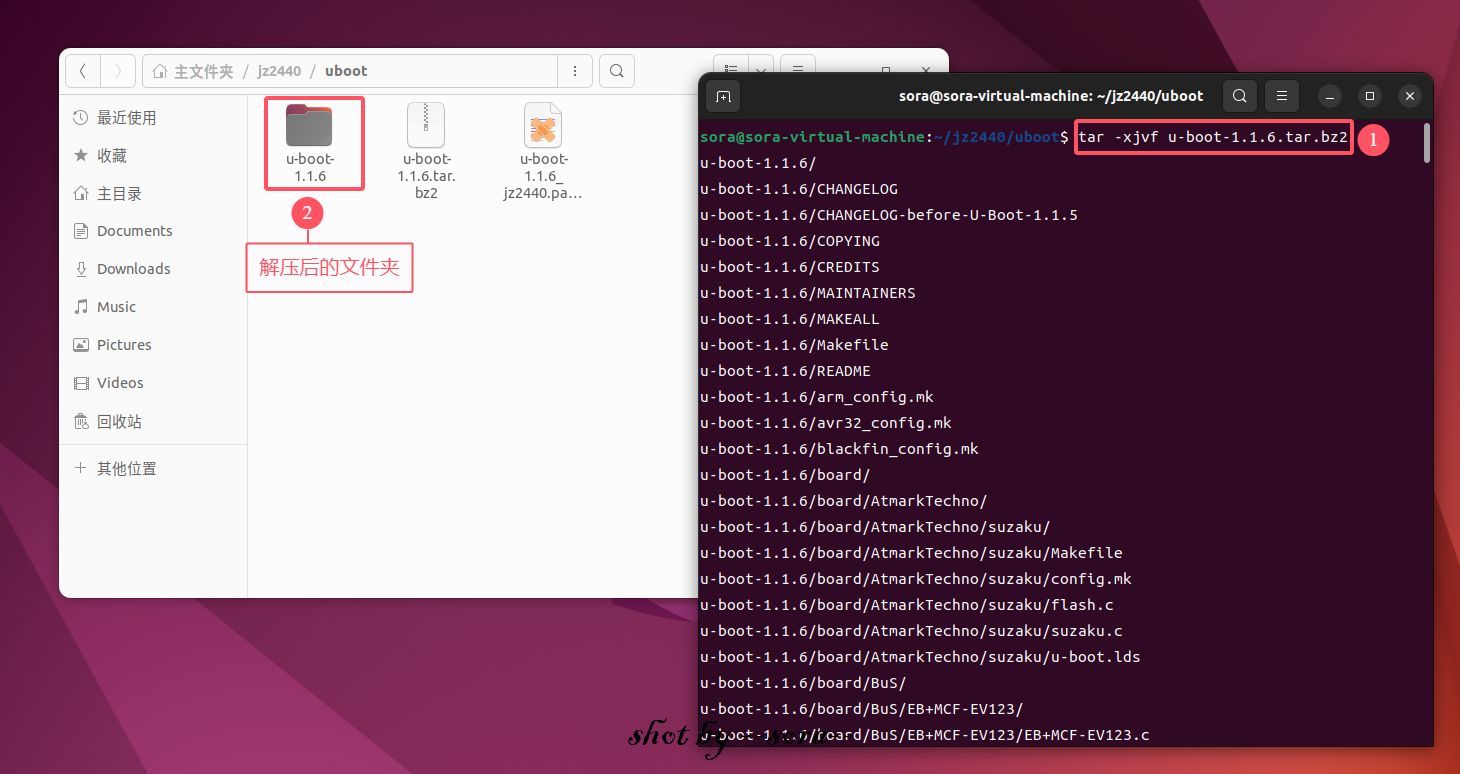Open the three-dot path menu in Files
This screenshot has height=774, width=1460.
click(575, 71)
